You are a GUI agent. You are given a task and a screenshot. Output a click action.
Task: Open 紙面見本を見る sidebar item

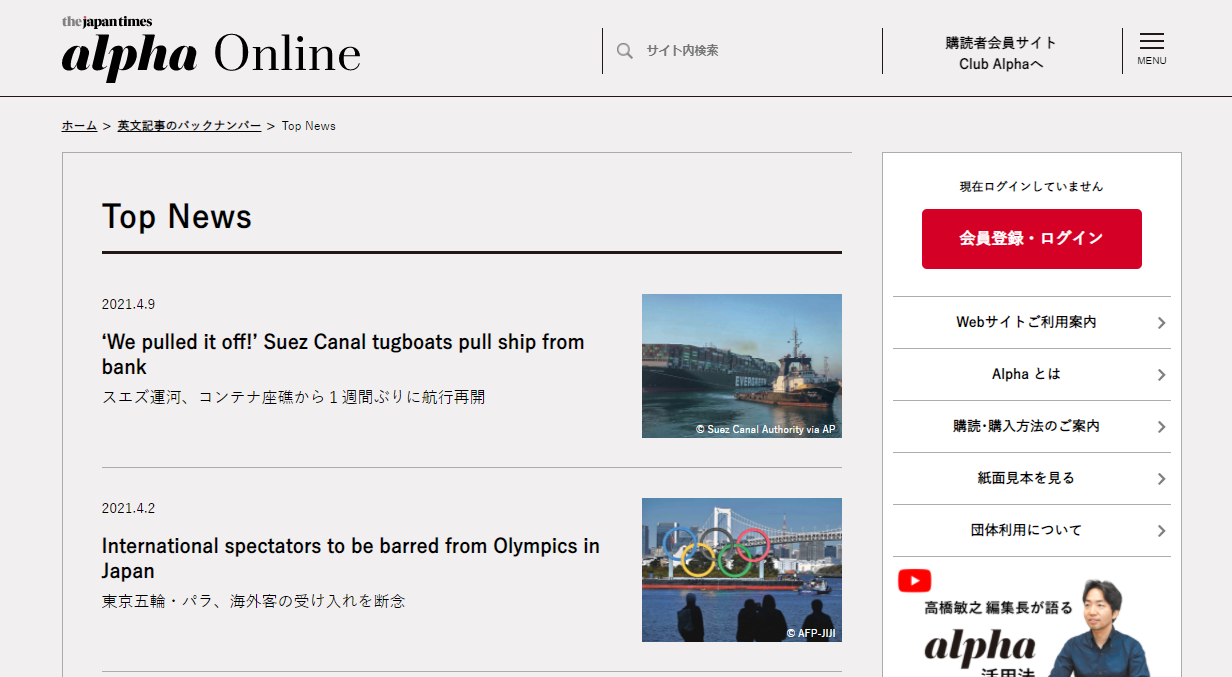click(1031, 479)
